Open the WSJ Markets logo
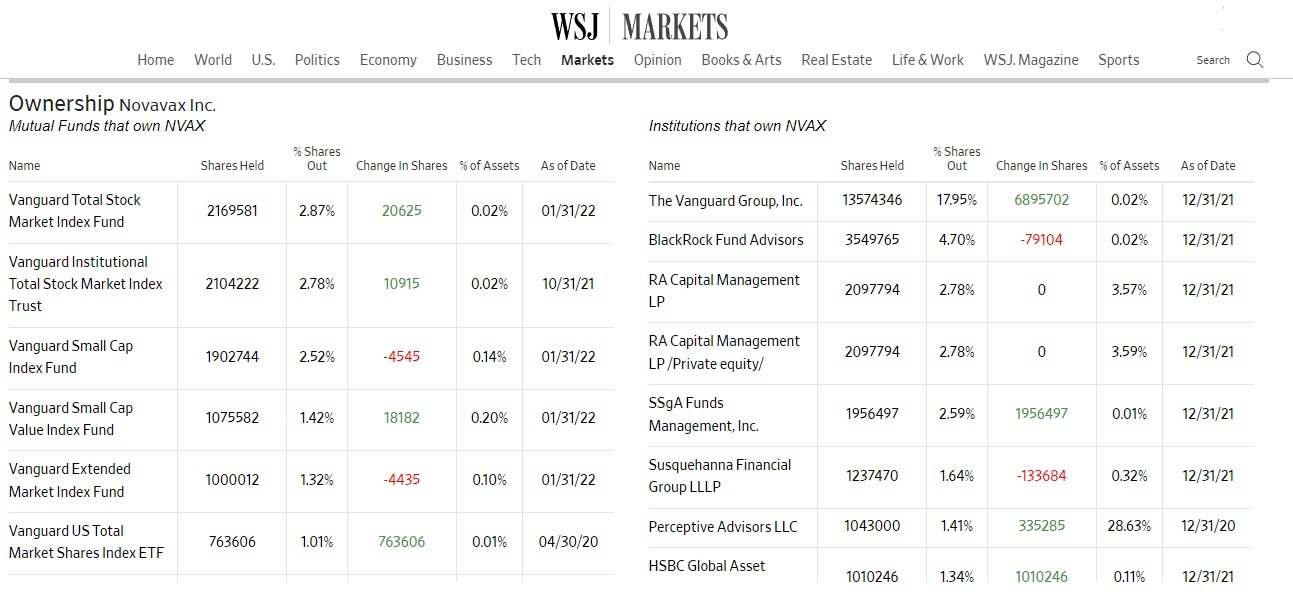Viewport: 1293px width, 609px height. [x=639, y=26]
